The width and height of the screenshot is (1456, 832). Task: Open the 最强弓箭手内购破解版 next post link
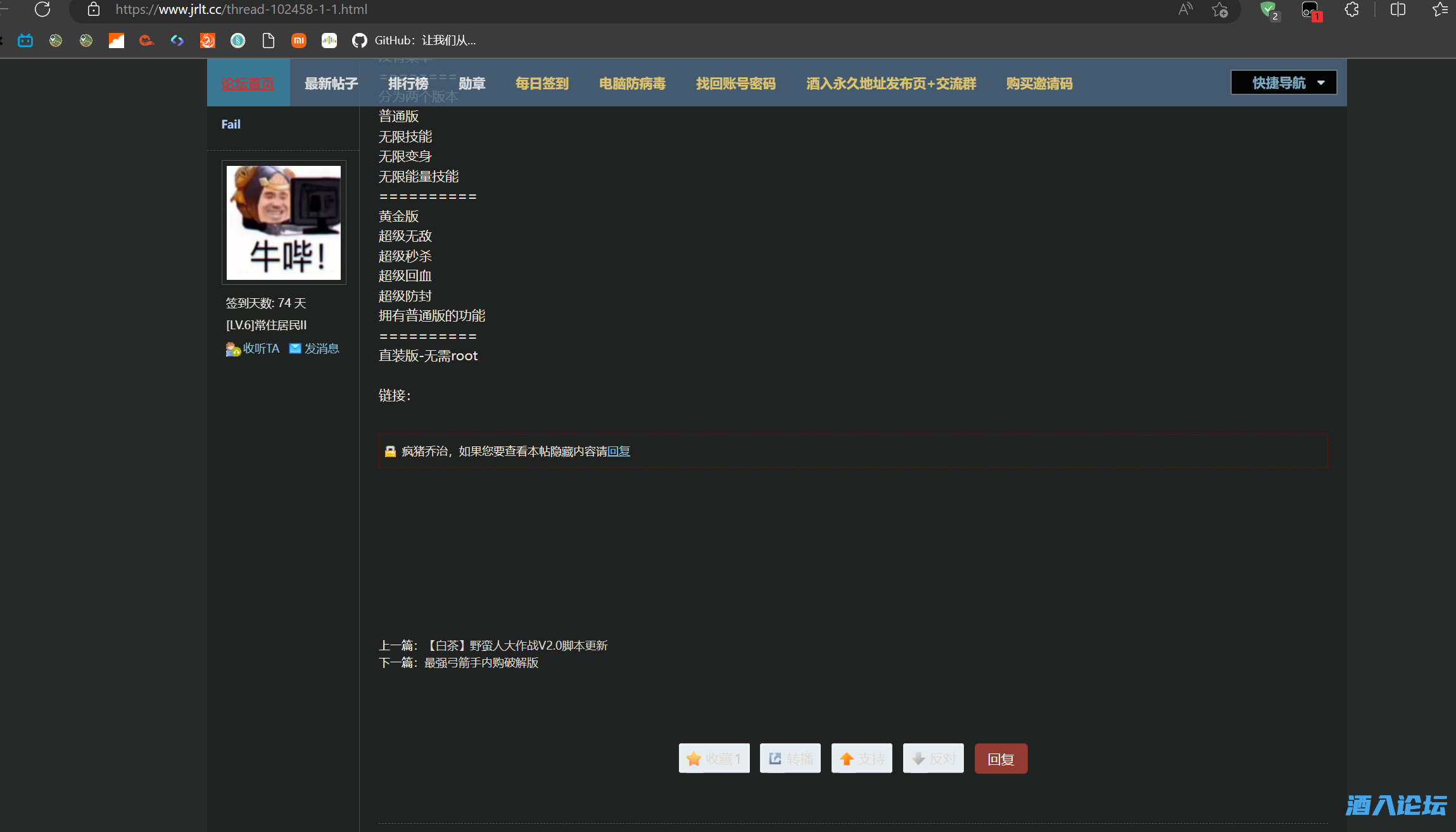tap(479, 663)
